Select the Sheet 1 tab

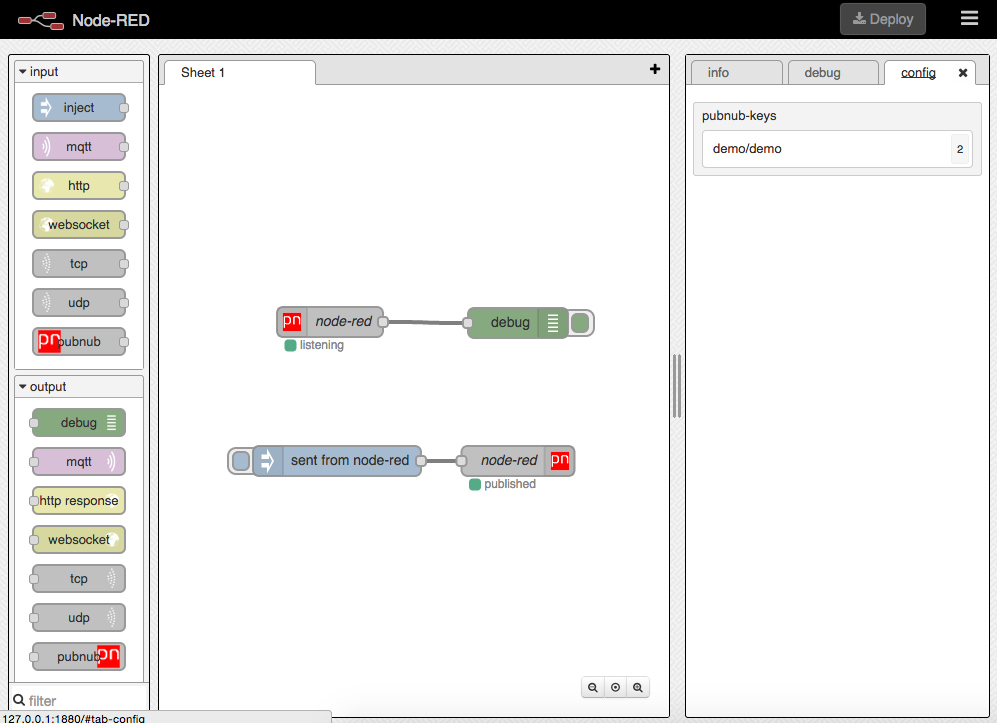238,73
